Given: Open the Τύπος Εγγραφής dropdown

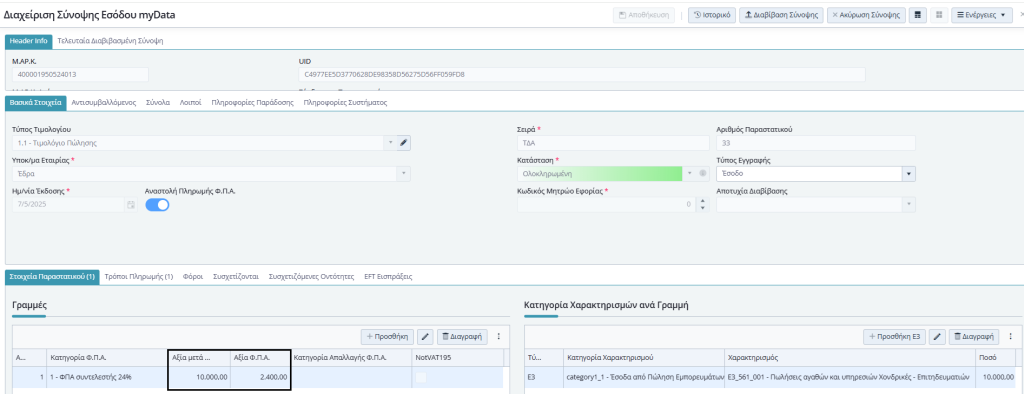Looking at the screenshot, I should [x=908, y=174].
